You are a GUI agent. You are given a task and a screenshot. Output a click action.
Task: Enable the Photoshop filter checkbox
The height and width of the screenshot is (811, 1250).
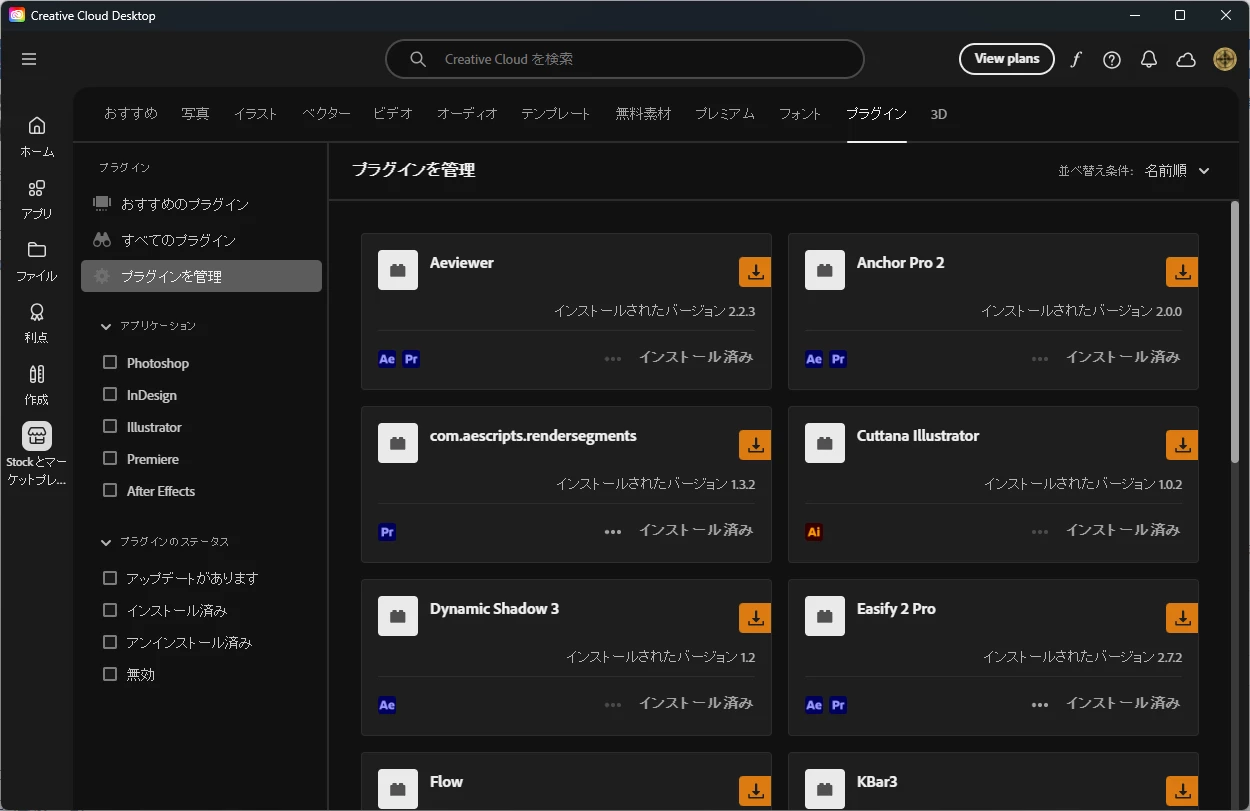[x=111, y=363]
